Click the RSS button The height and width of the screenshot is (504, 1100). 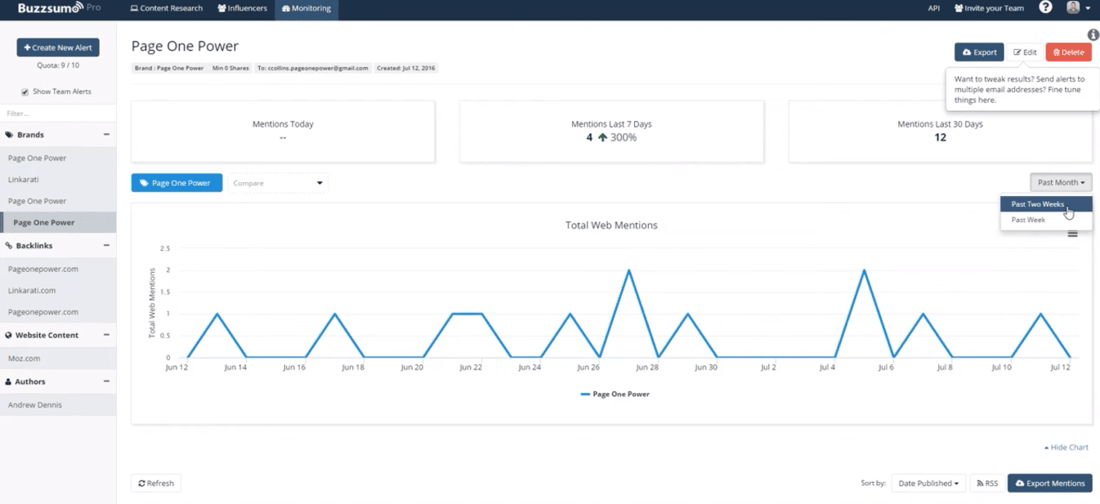(x=987, y=483)
